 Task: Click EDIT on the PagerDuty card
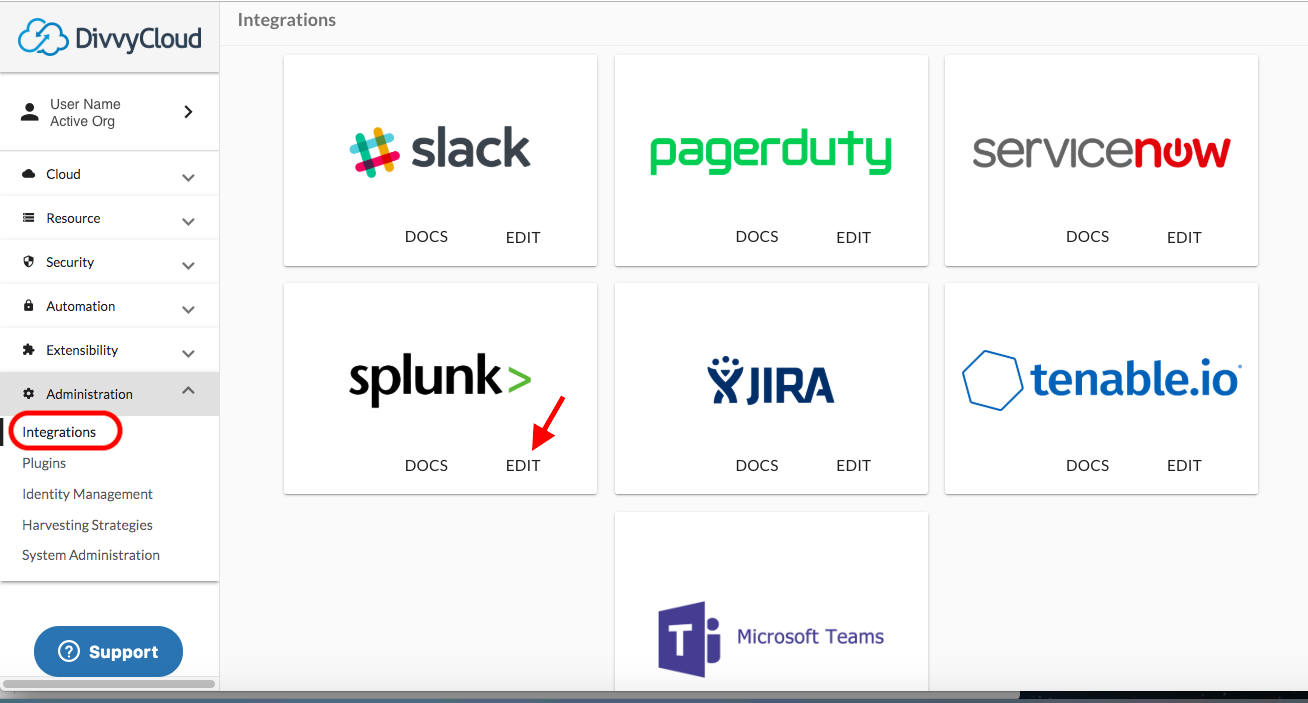click(x=854, y=238)
